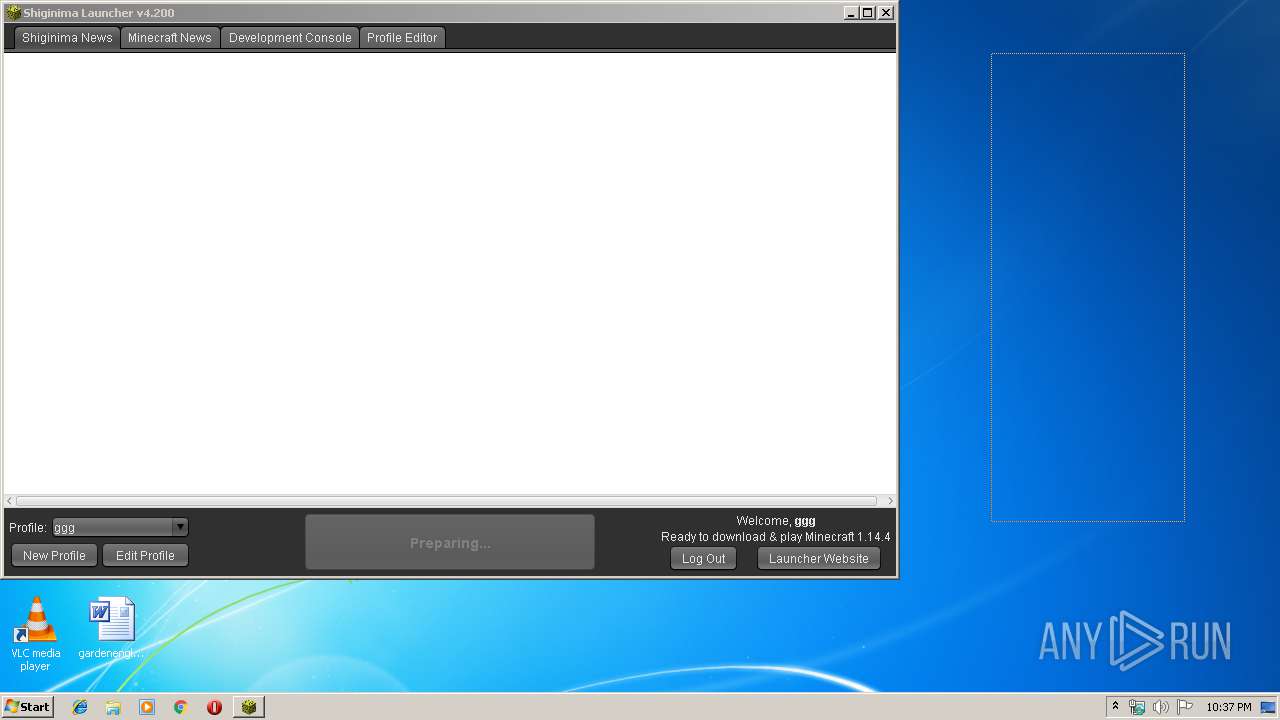The width and height of the screenshot is (1280, 720).
Task: Click the Shiginima Launcher title bar icon
Action: (13, 12)
